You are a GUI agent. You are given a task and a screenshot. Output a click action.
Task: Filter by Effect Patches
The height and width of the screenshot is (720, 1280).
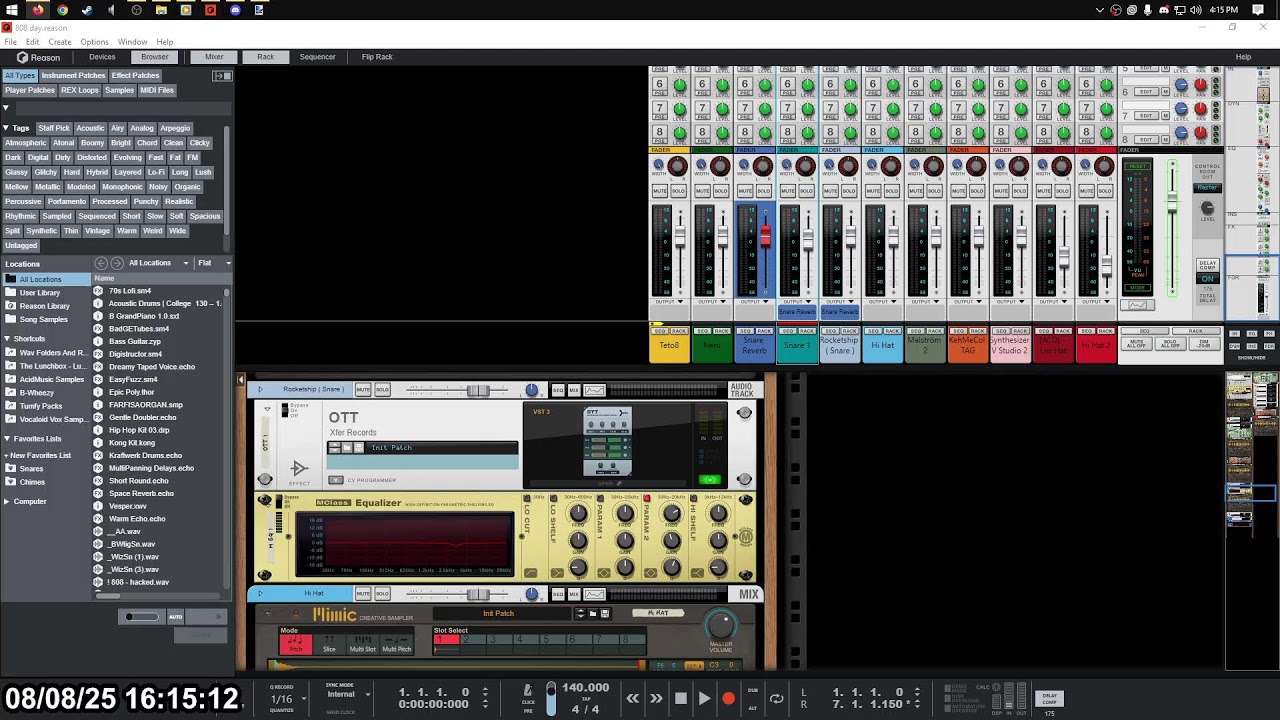pos(135,76)
